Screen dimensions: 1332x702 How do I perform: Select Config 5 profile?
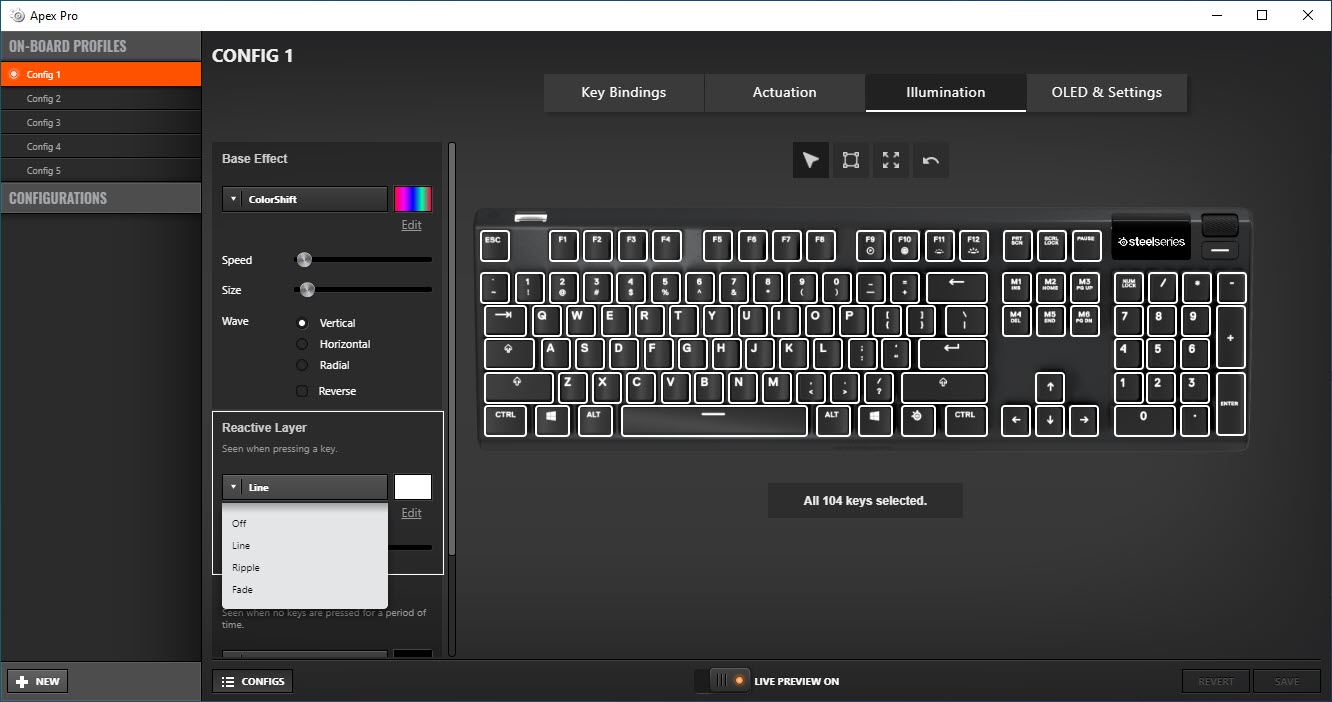pyautogui.click(x=100, y=171)
